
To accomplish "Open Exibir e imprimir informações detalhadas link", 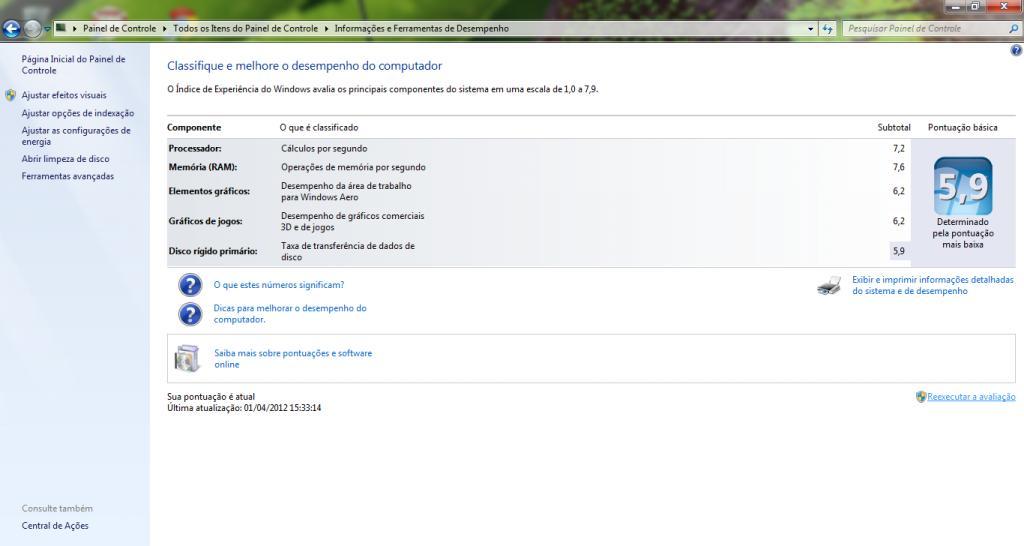I will [933, 285].
